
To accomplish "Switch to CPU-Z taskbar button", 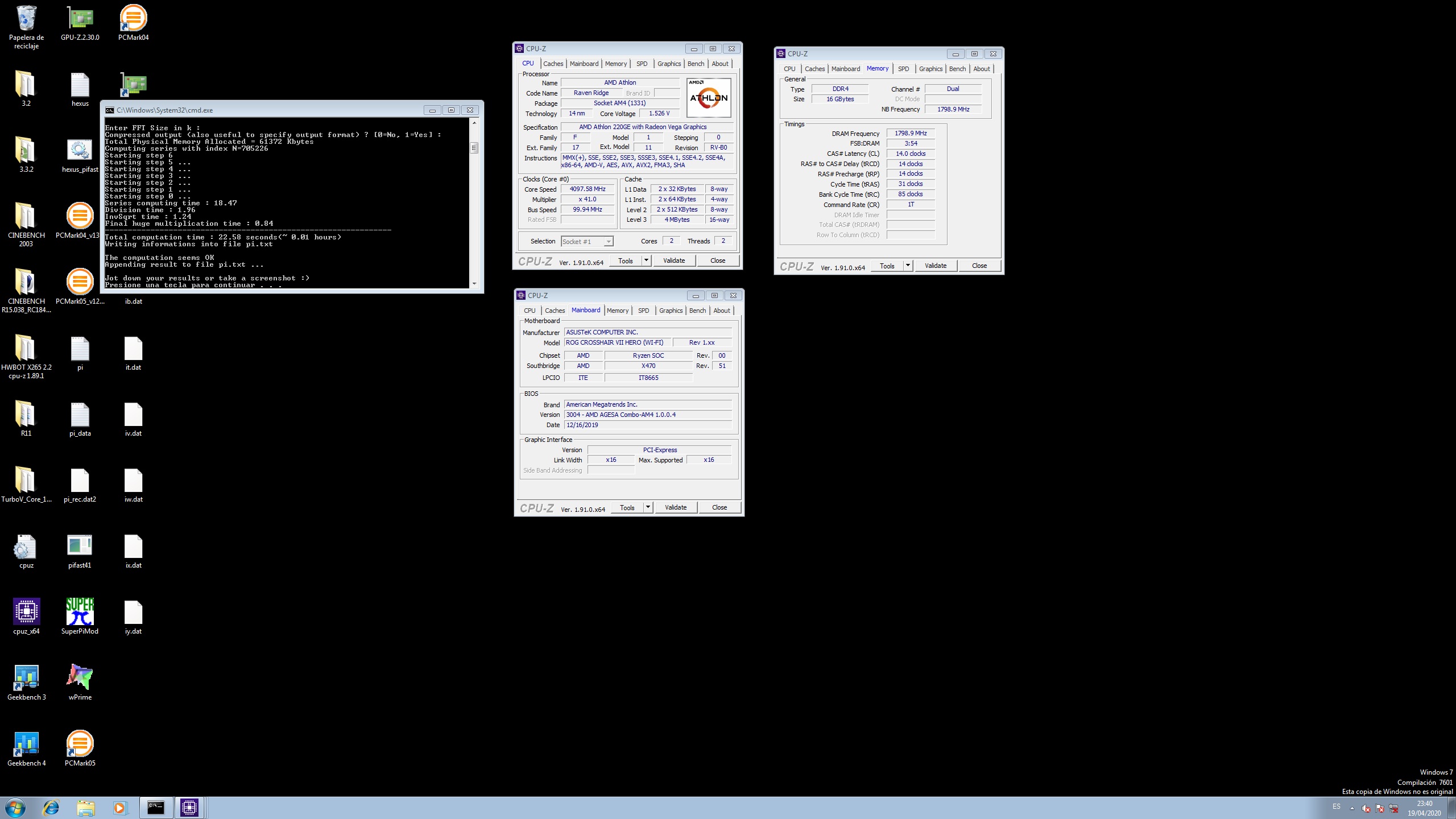I will click(189, 808).
